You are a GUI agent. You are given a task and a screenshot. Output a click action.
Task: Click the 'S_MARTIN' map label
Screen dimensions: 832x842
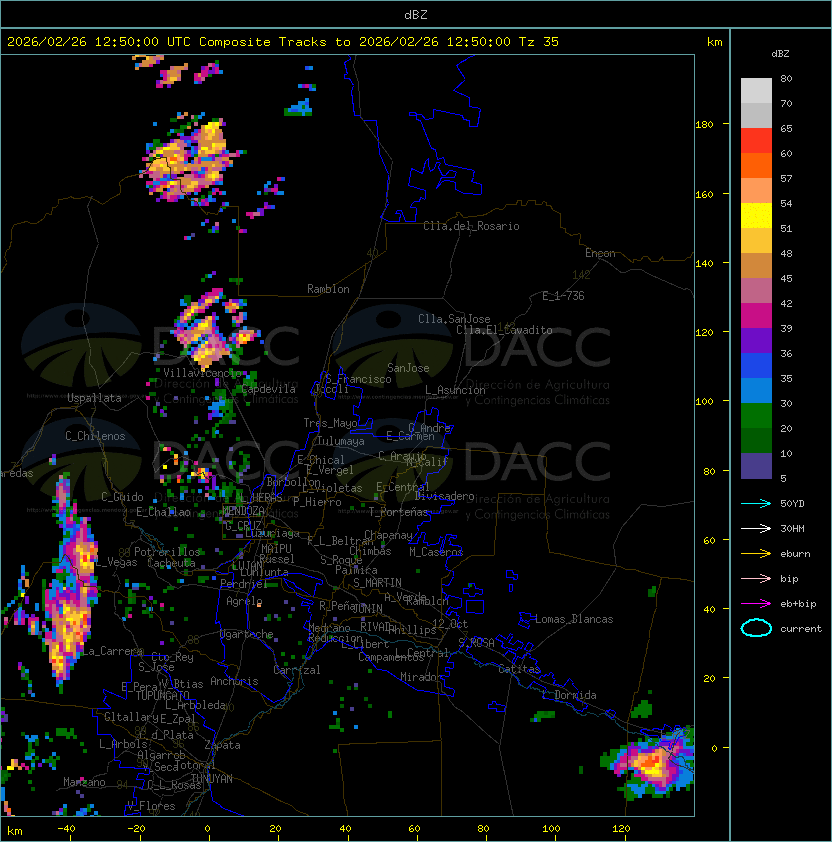click(377, 583)
